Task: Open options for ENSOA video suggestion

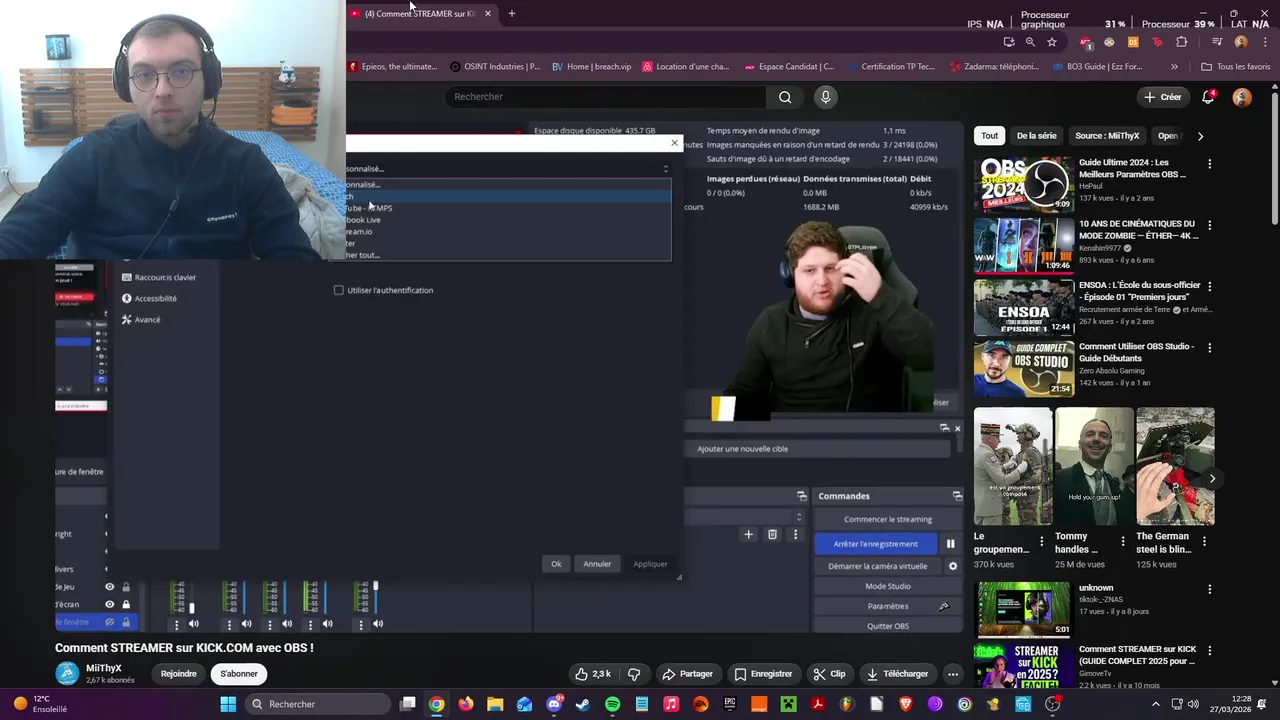Action: tap(1209, 286)
